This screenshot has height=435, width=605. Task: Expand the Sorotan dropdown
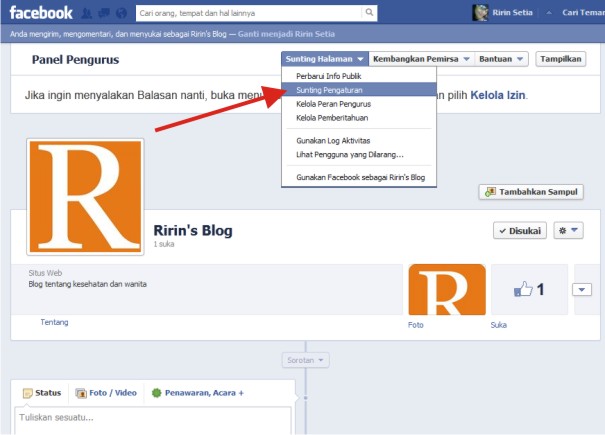click(305, 360)
